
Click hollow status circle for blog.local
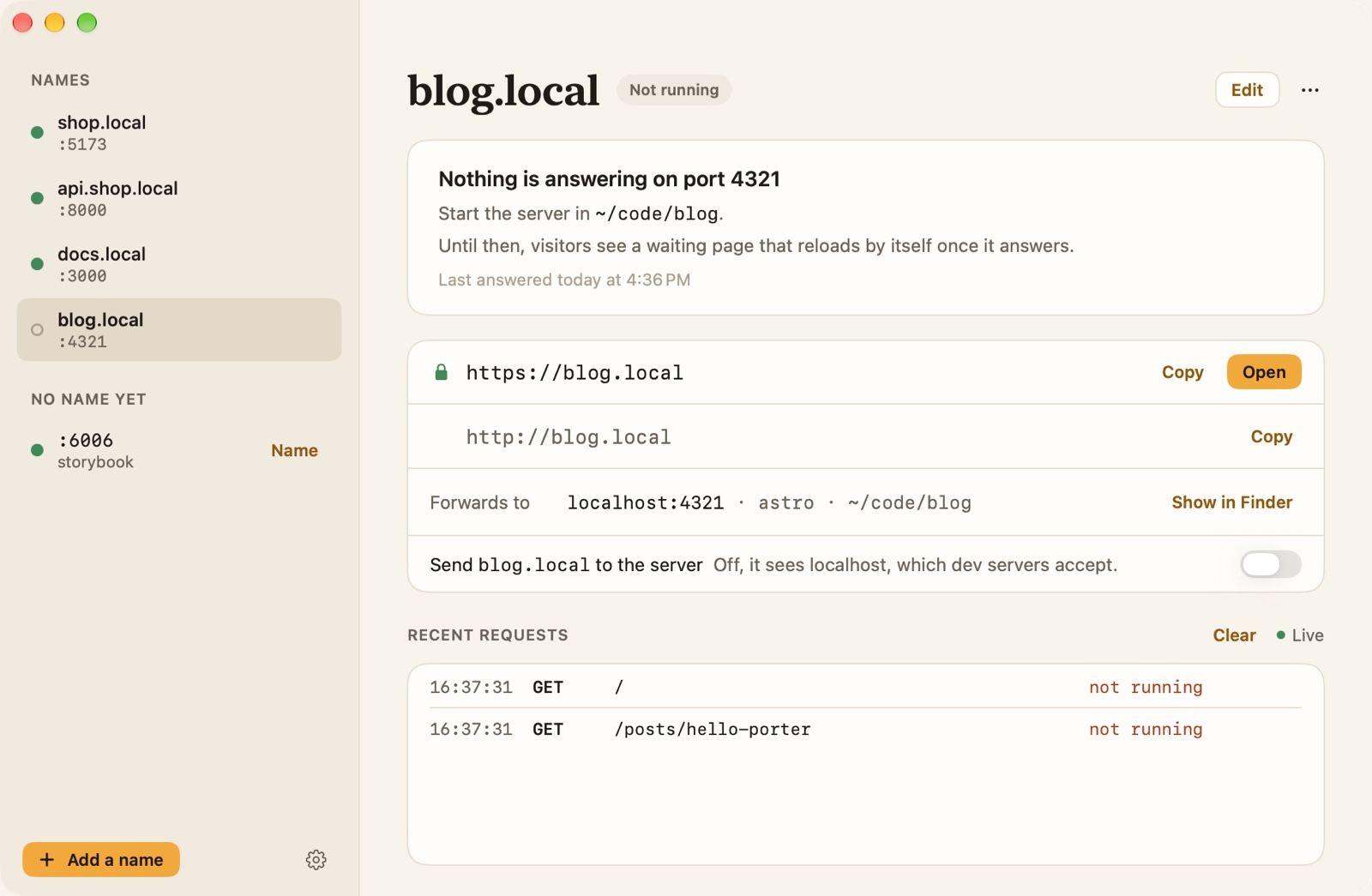tap(37, 330)
